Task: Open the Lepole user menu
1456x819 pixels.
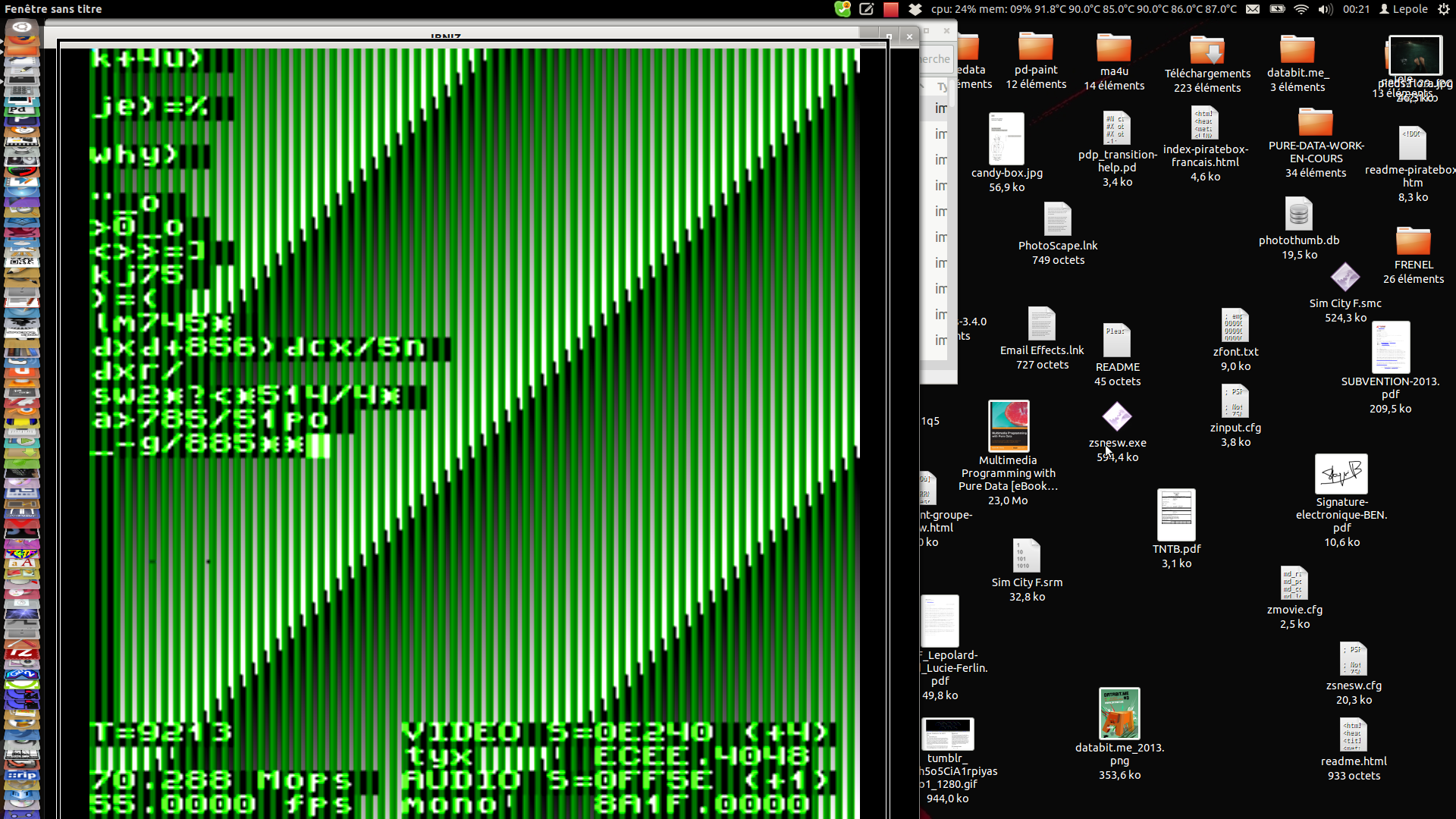Action: tap(1403, 9)
